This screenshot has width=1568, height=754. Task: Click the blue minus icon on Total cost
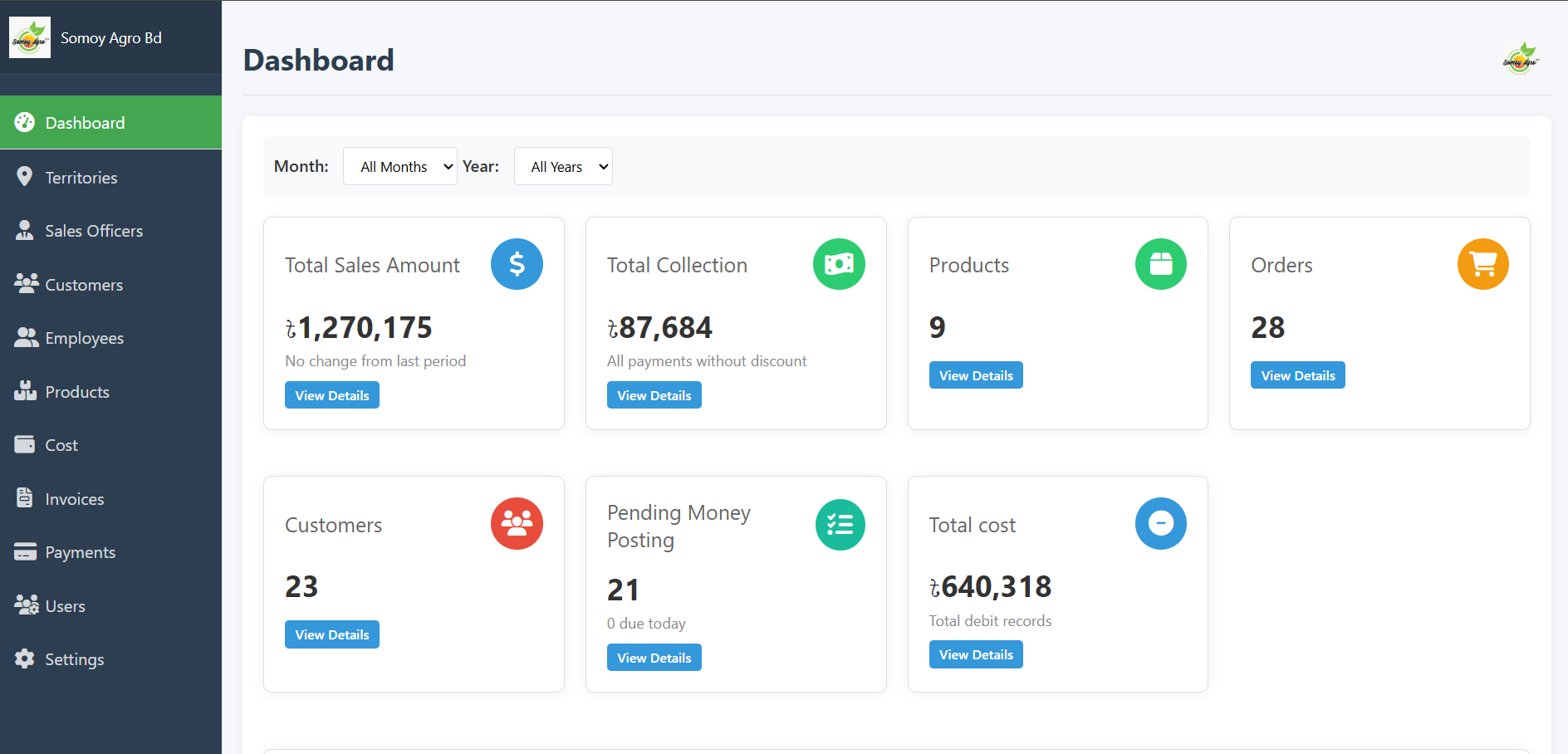click(1160, 523)
